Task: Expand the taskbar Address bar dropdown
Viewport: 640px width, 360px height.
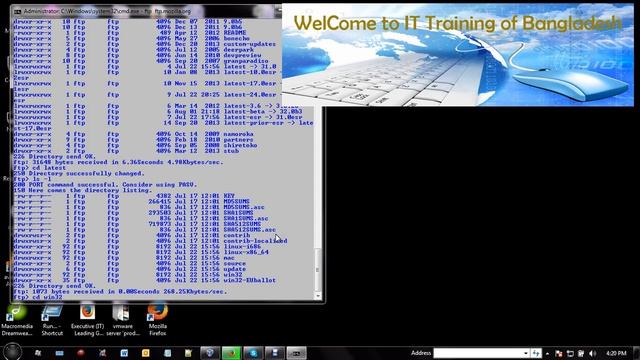Action: [x=526, y=353]
